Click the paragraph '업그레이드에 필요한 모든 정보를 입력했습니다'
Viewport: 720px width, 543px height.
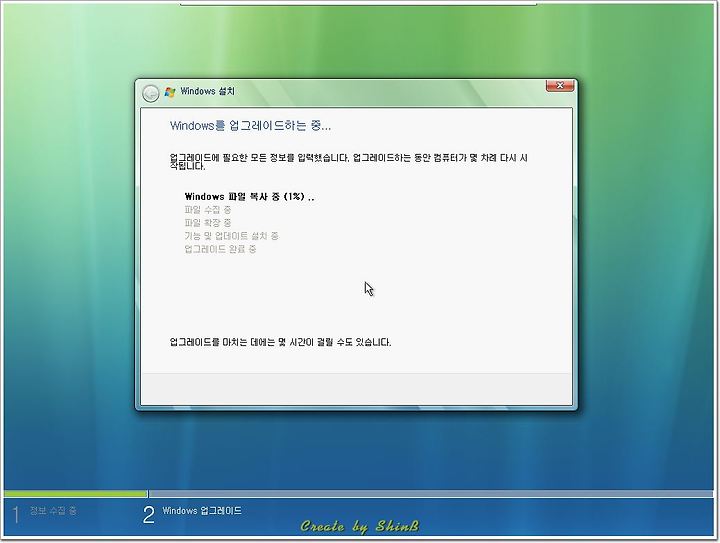click(x=349, y=162)
